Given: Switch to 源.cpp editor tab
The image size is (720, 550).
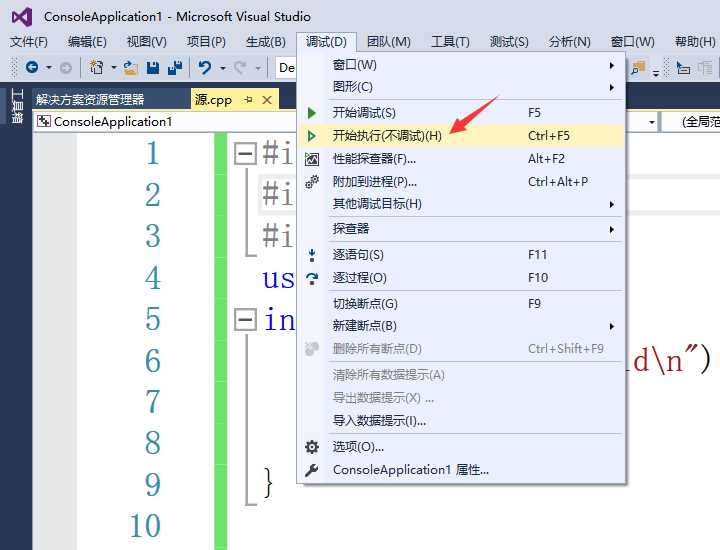Looking at the screenshot, I should 214,100.
